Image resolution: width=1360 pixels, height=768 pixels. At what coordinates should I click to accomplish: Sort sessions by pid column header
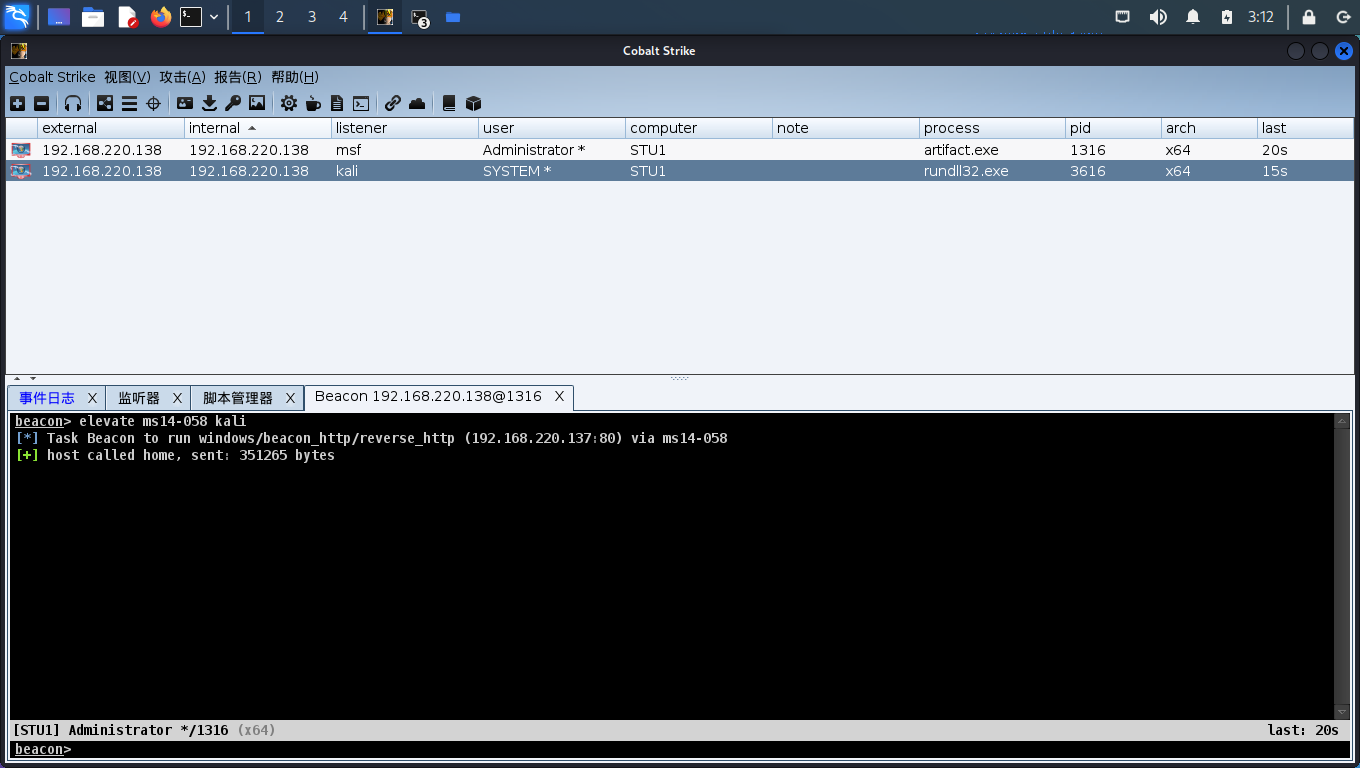click(x=1113, y=128)
